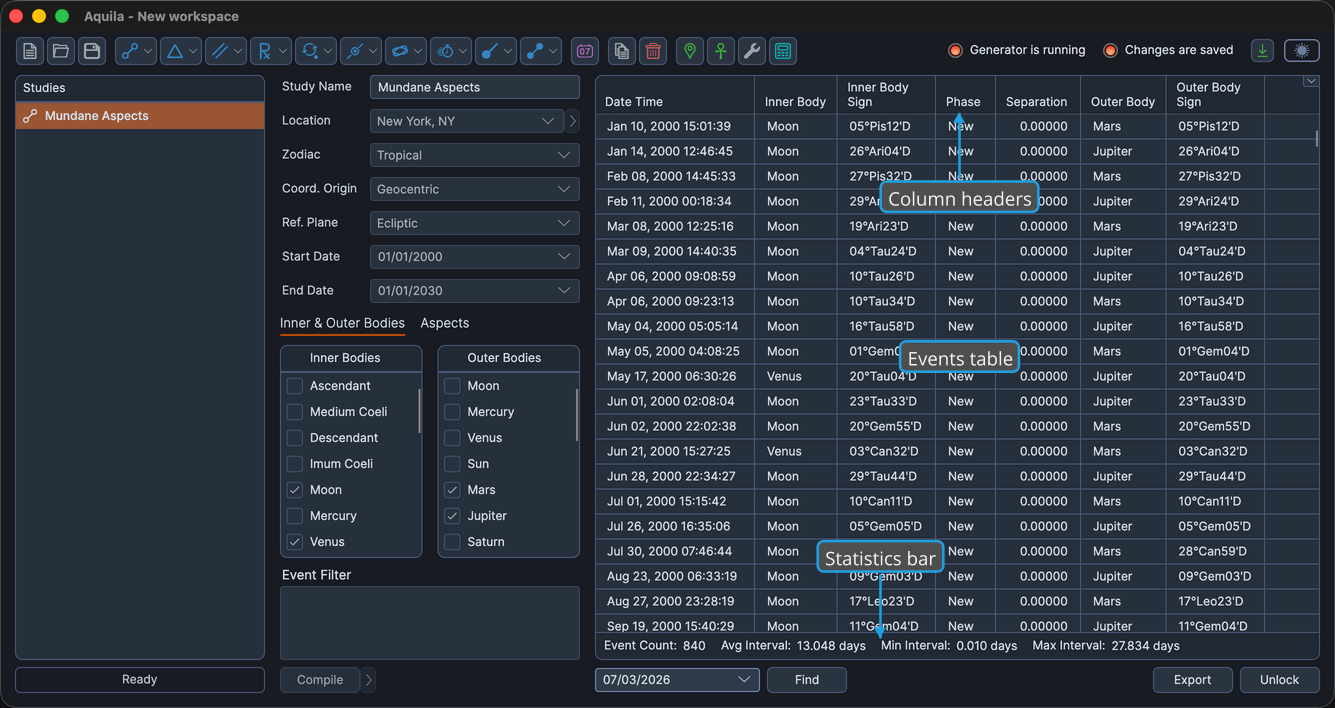Select the orbit ellipse study tool
Image resolution: width=1335 pixels, height=708 pixels.
point(399,51)
